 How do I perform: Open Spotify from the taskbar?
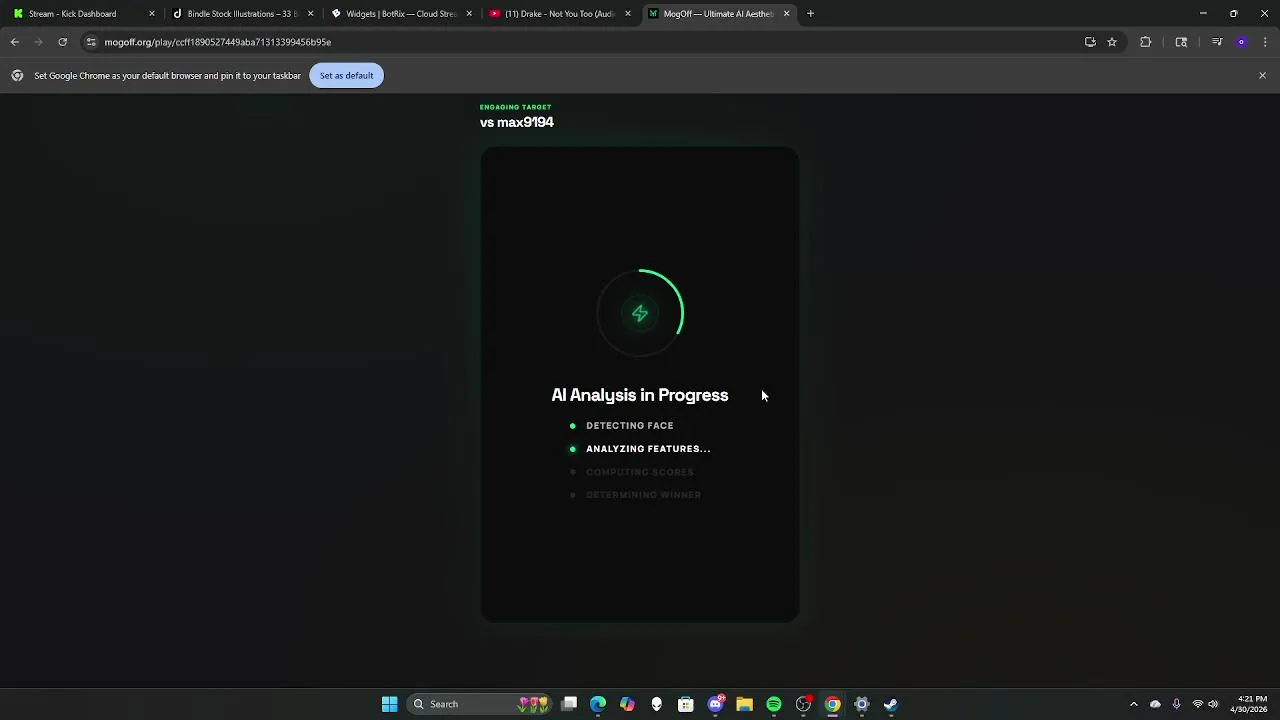coord(774,704)
